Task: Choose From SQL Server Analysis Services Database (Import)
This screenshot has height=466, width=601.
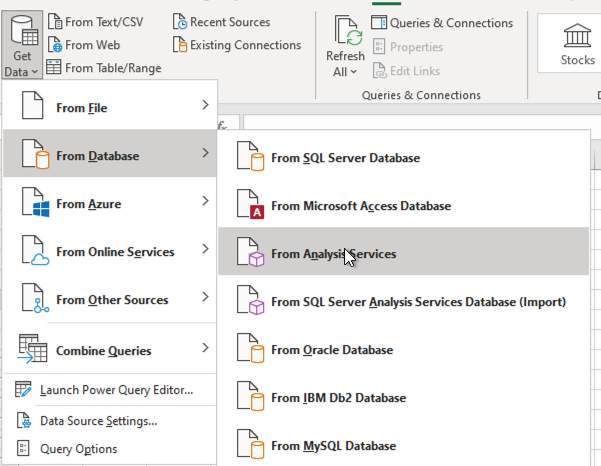Action: point(403,299)
